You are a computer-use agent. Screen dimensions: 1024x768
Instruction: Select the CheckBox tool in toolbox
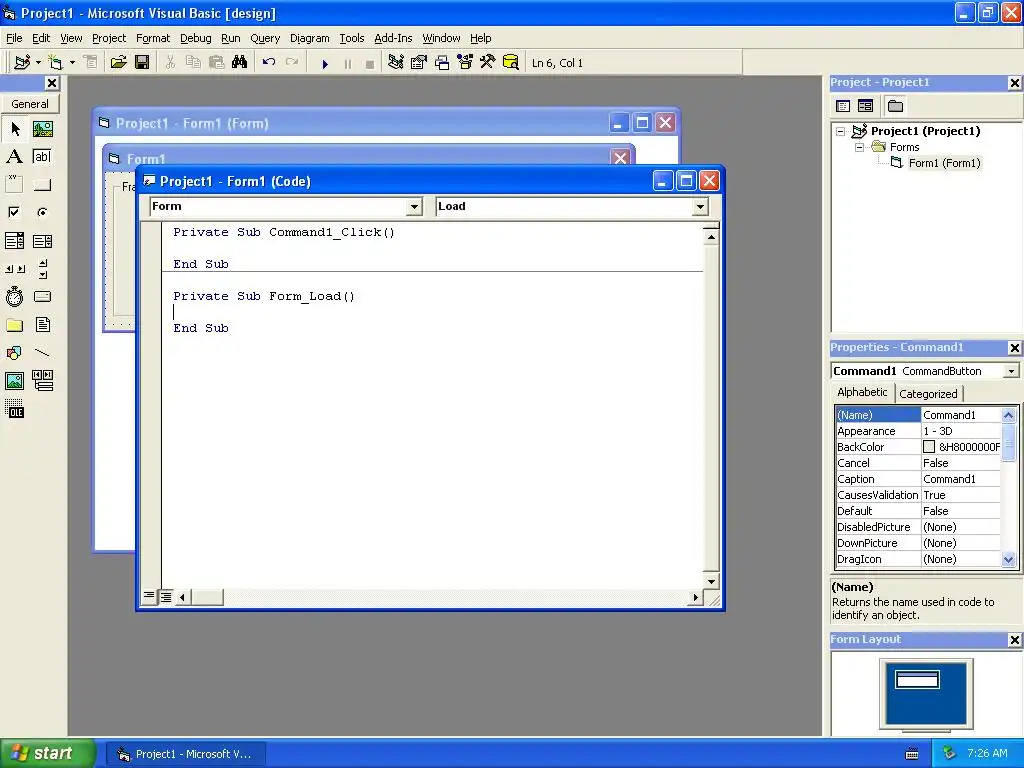pos(15,212)
